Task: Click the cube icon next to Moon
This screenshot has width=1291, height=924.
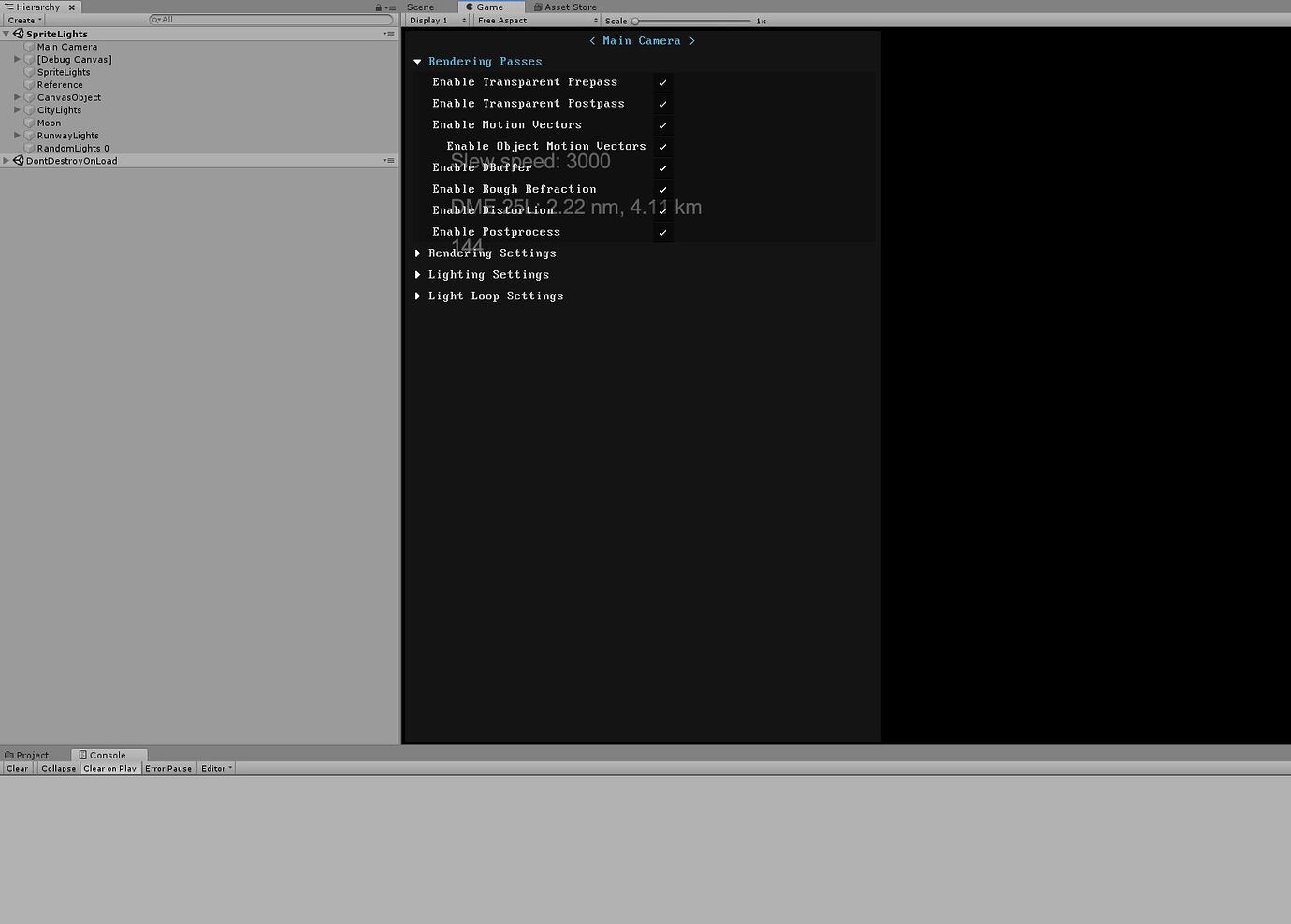Action: point(29,123)
